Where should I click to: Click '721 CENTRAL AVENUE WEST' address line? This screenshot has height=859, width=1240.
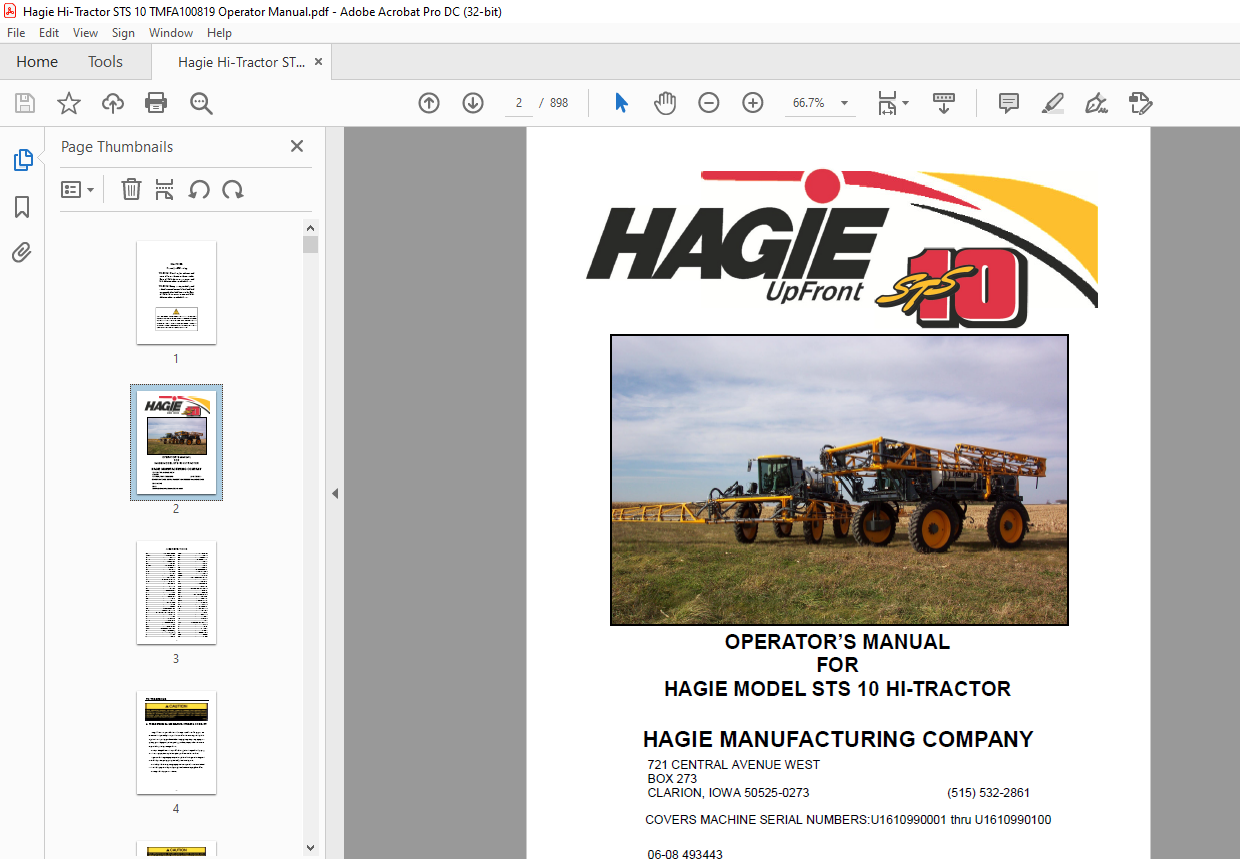(x=733, y=765)
